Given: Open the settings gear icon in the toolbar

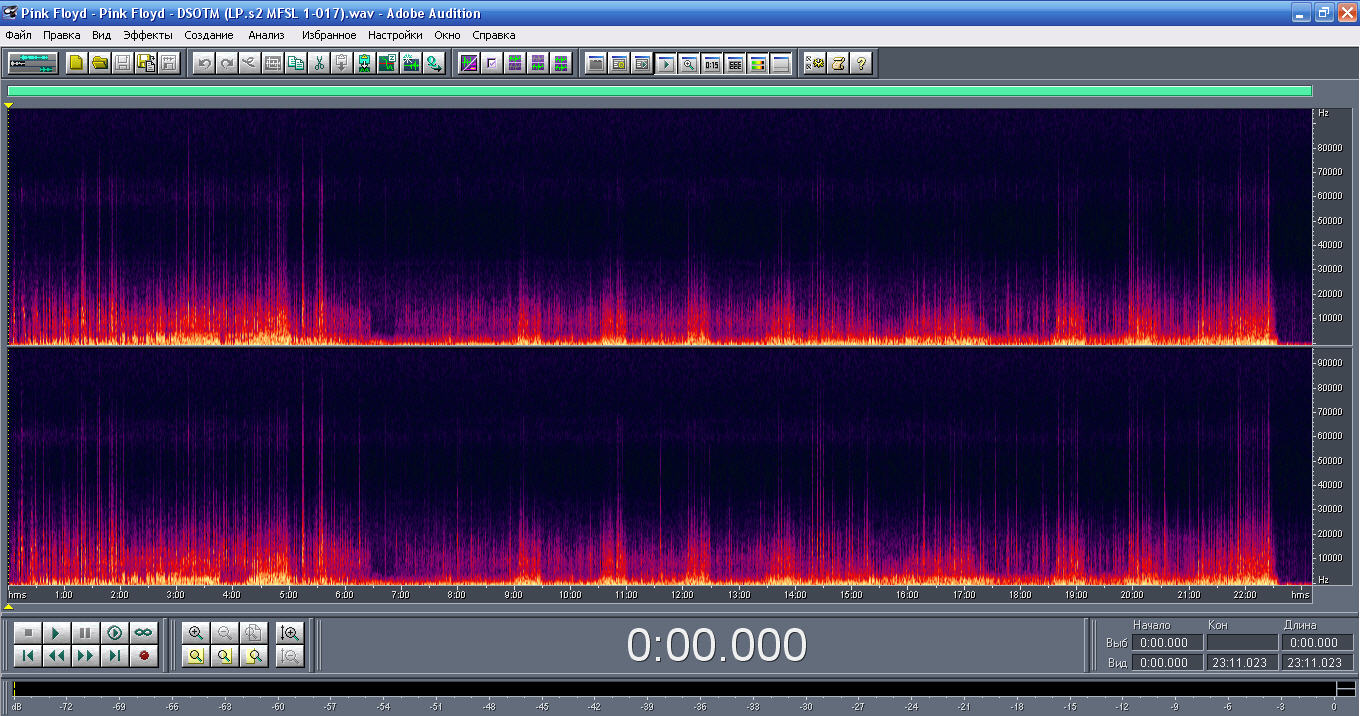Looking at the screenshot, I should click(815, 63).
